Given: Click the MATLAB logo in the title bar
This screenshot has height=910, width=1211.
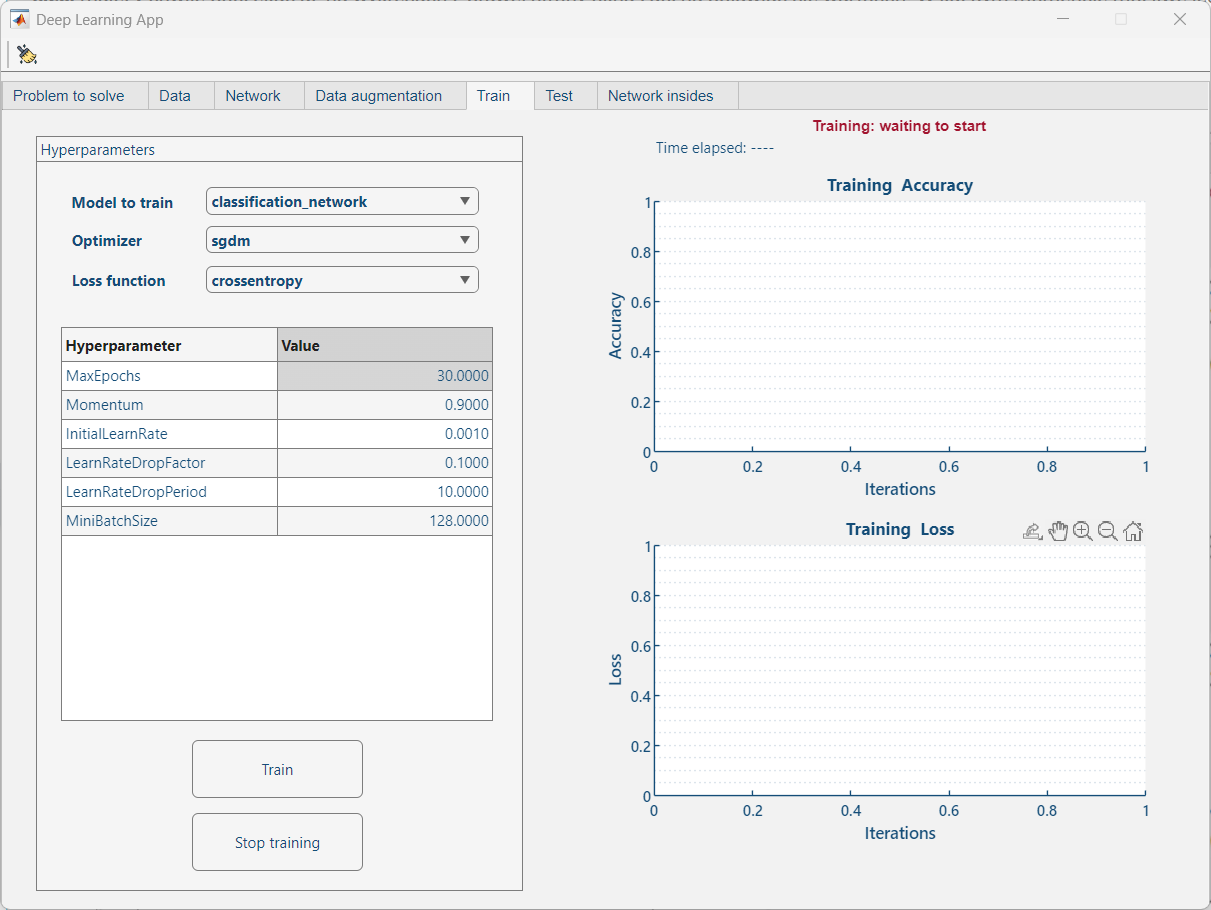Looking at the screenshot, I should (x=19, y=19).
